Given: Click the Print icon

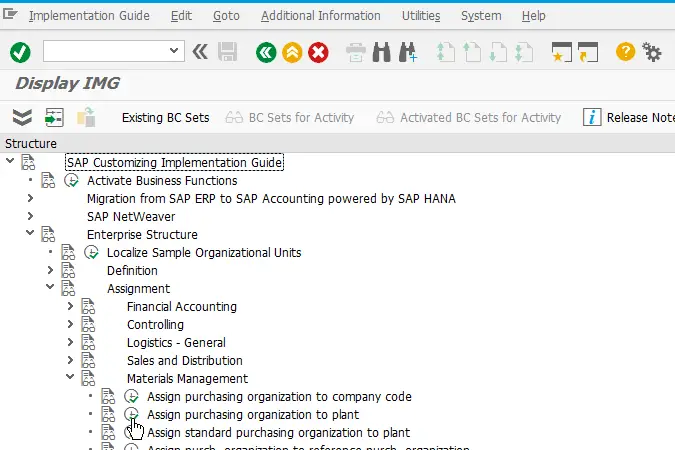Looking at the screenshot, I should (x=356, y=53).
